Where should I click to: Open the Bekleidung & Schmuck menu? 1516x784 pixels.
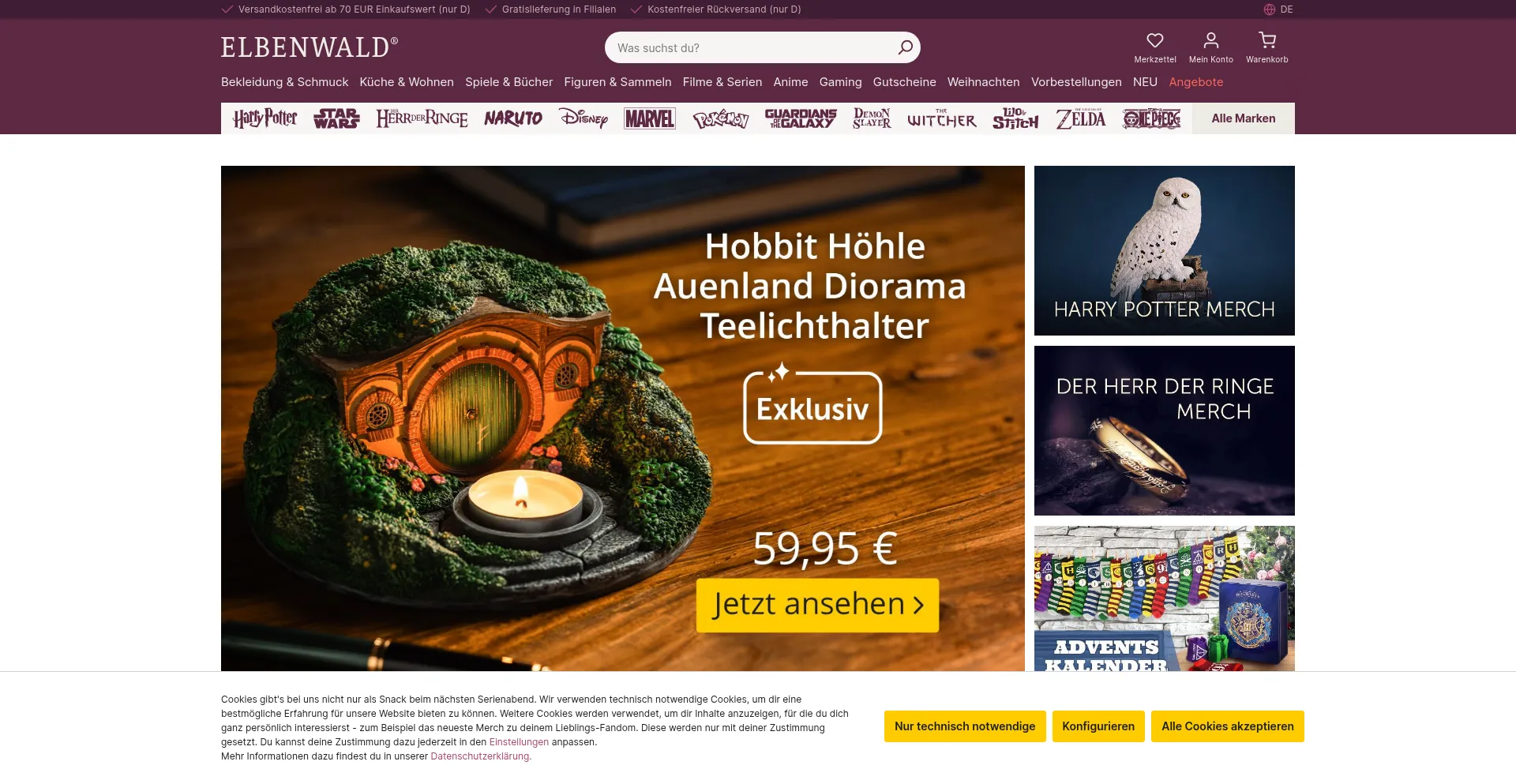(x=284, y=82)
